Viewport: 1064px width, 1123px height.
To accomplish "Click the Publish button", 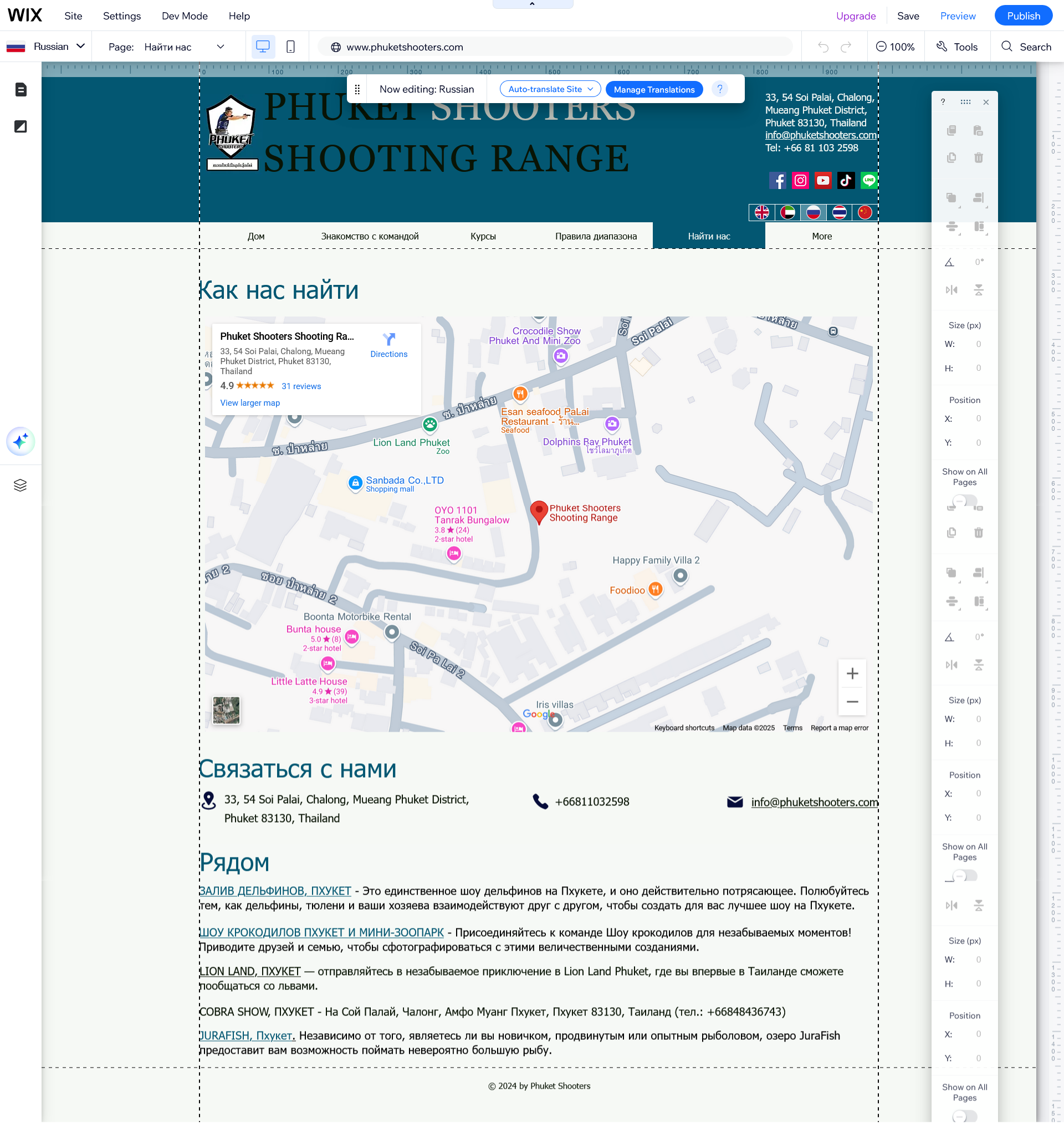I will click(1024, 16).
